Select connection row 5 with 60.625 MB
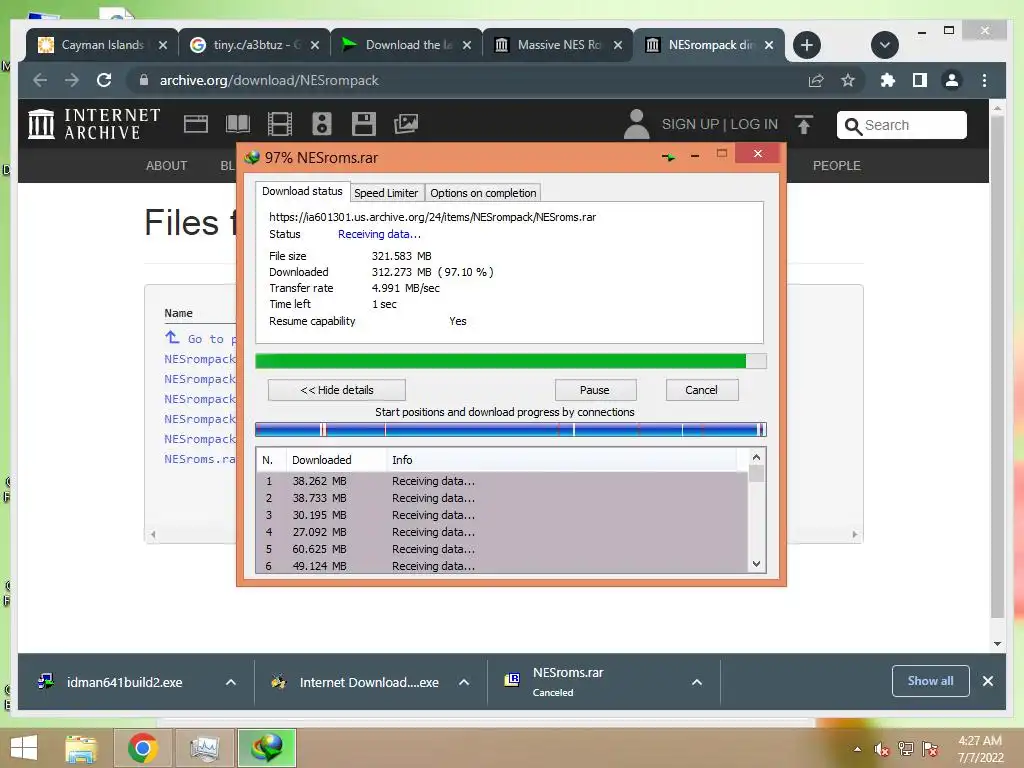The height and width of the screenshot is (768, 1024). click(502, 549)
